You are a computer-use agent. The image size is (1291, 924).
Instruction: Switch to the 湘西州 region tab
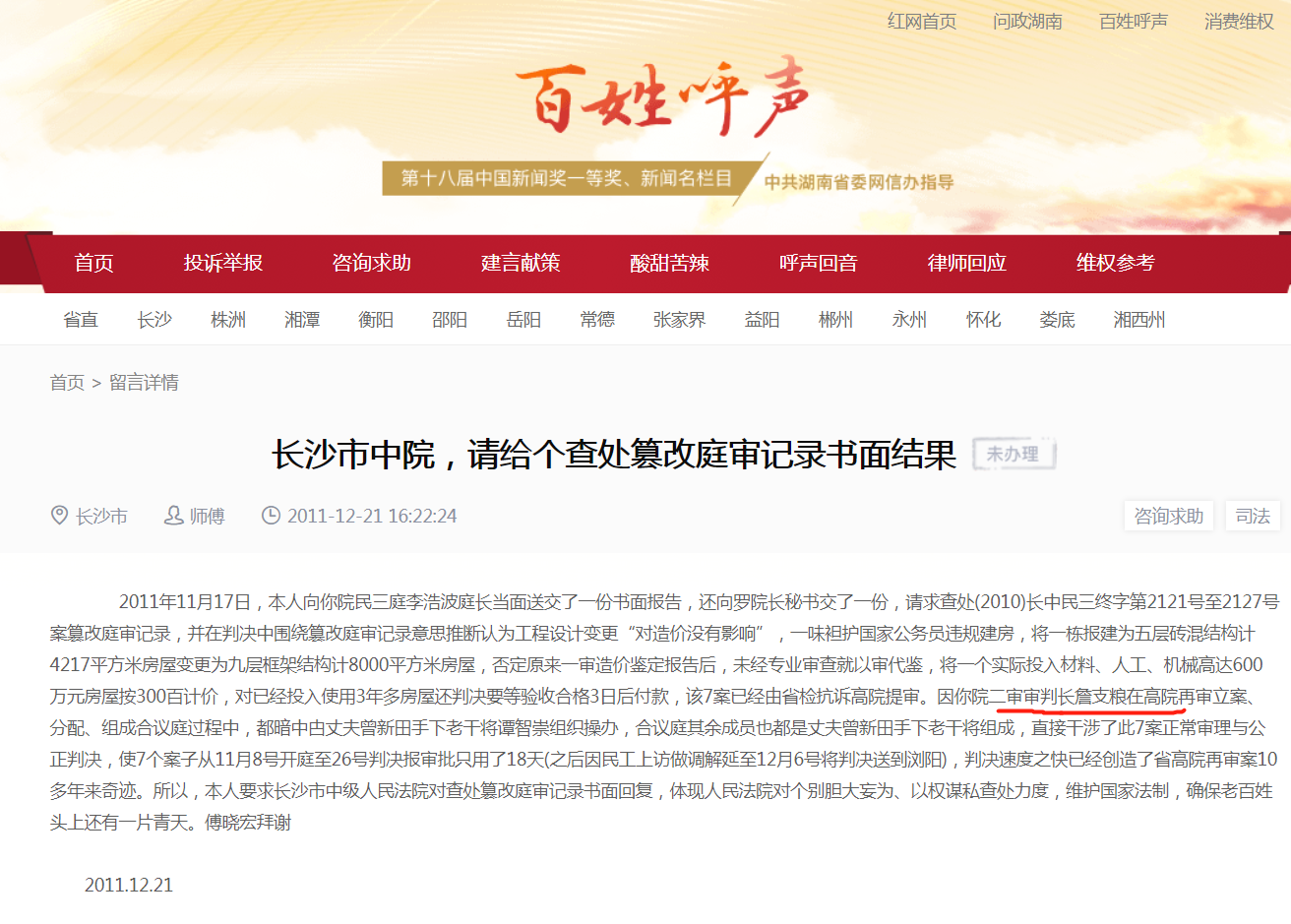pos(1138,320)
